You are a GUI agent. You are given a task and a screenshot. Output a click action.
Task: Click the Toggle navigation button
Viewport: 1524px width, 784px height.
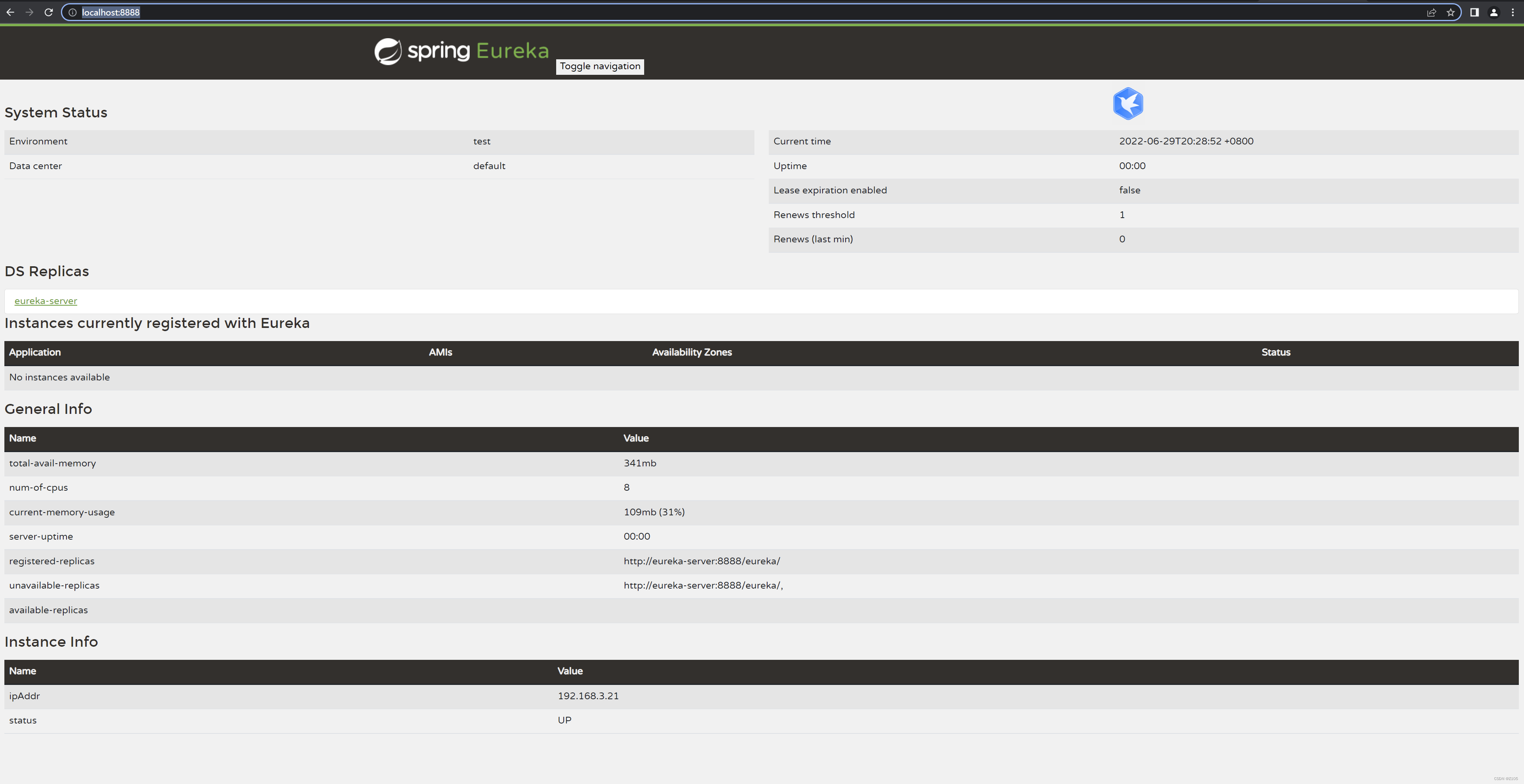(600, 66)
